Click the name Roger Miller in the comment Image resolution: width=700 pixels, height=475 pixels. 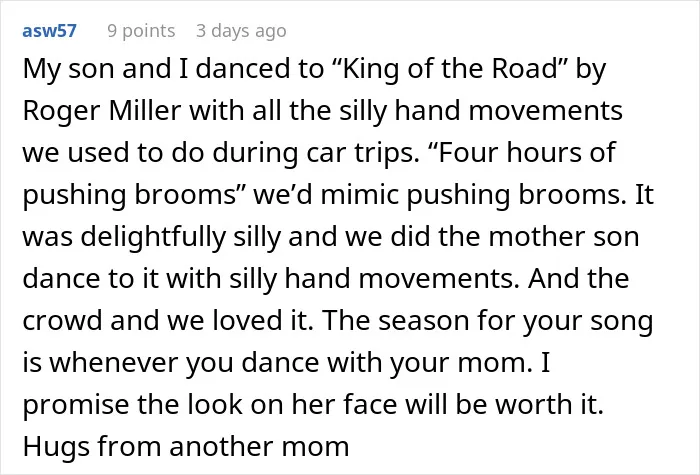102,111
